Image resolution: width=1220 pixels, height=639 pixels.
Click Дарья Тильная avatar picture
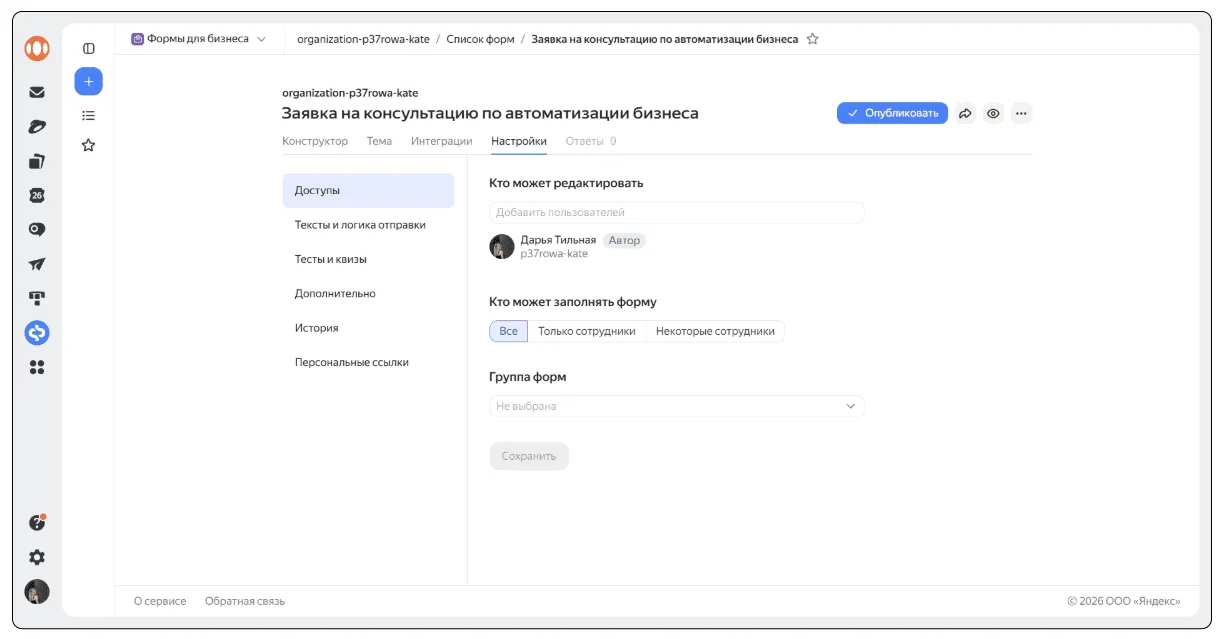pos(502,246)
